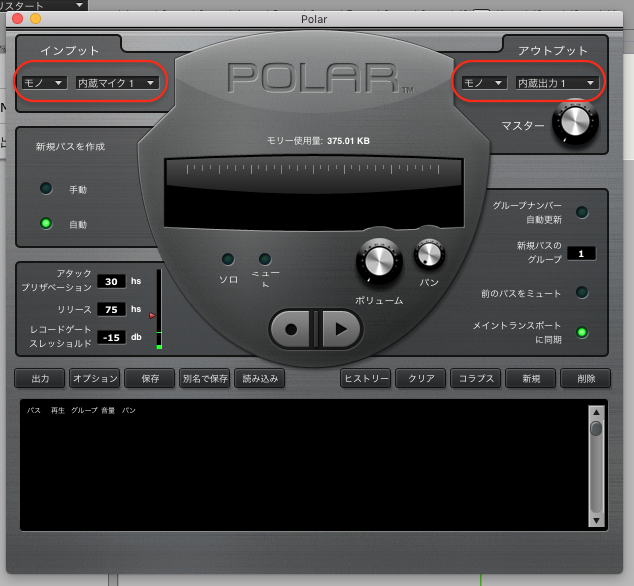Click the グループ column header in list
This screenshot has height=586, width=634.
click(84, 410)
